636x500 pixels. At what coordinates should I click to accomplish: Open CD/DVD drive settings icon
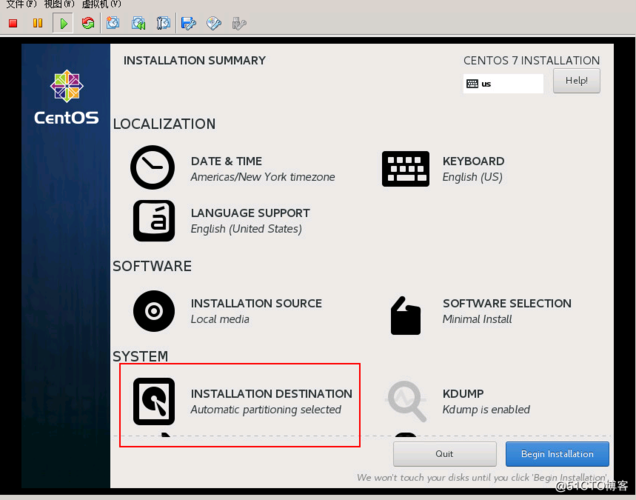214,23
